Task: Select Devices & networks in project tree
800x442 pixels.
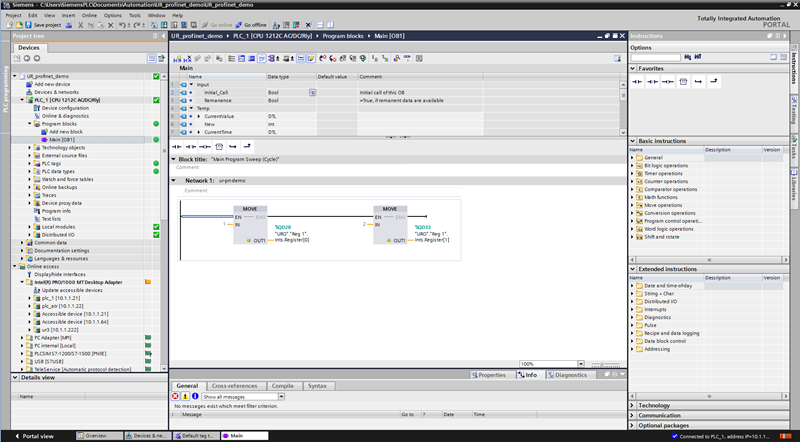Action: tap(56, 92)
